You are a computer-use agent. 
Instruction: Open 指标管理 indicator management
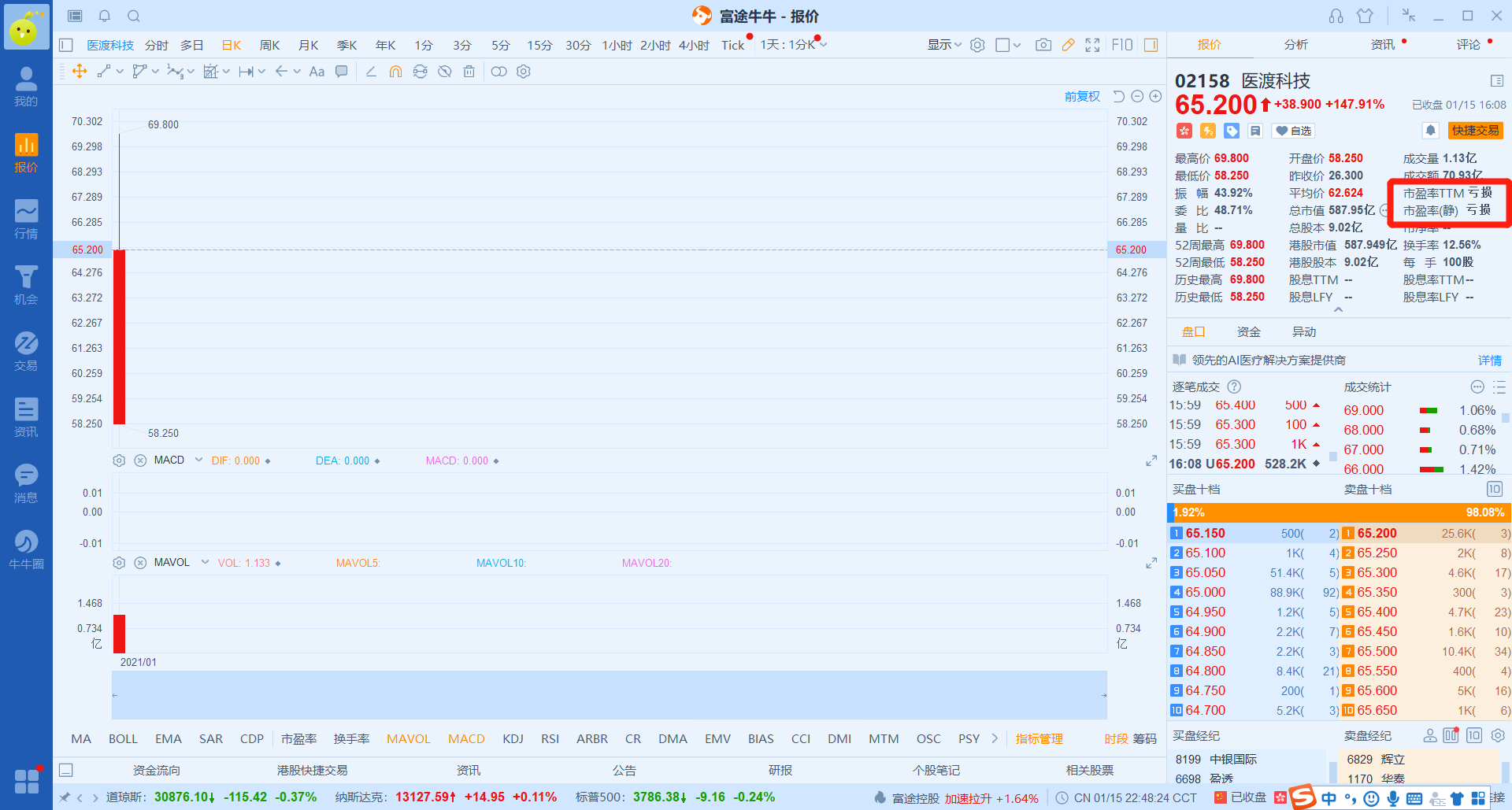point(1039,738)
